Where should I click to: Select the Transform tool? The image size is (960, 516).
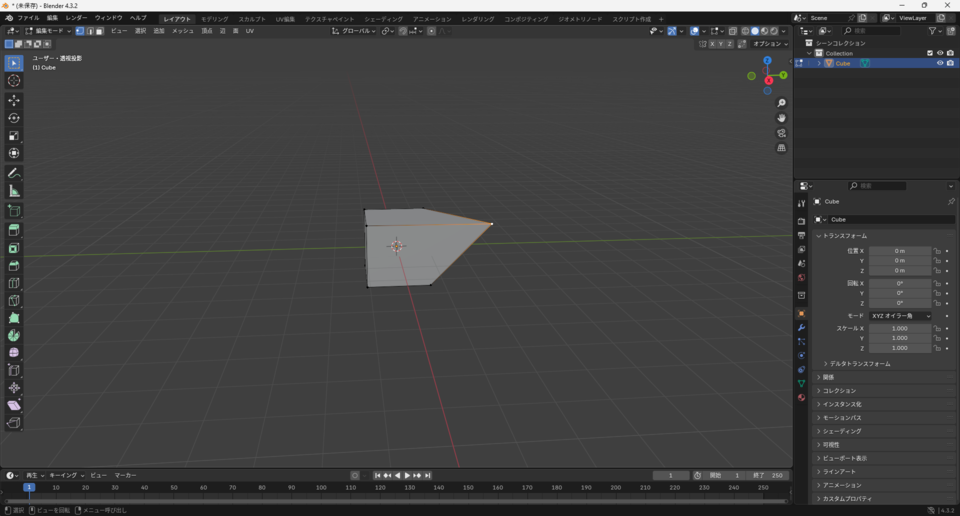coord(14,153)
